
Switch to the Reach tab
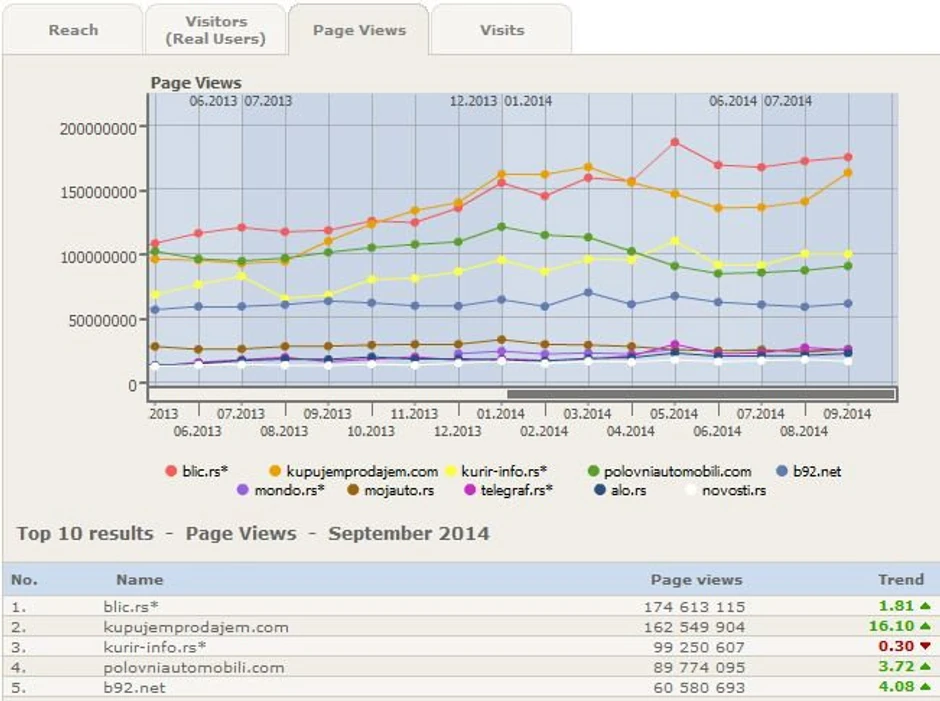[72, 30]
